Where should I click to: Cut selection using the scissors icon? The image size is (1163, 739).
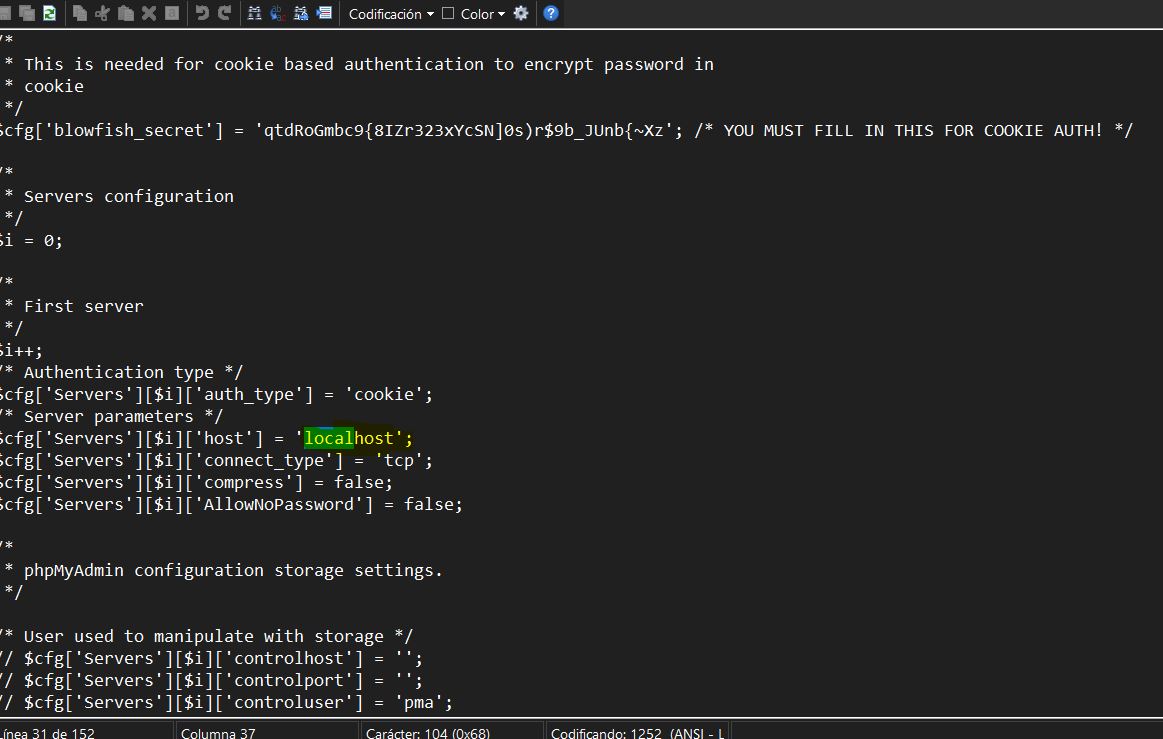[x=102, y=13]
